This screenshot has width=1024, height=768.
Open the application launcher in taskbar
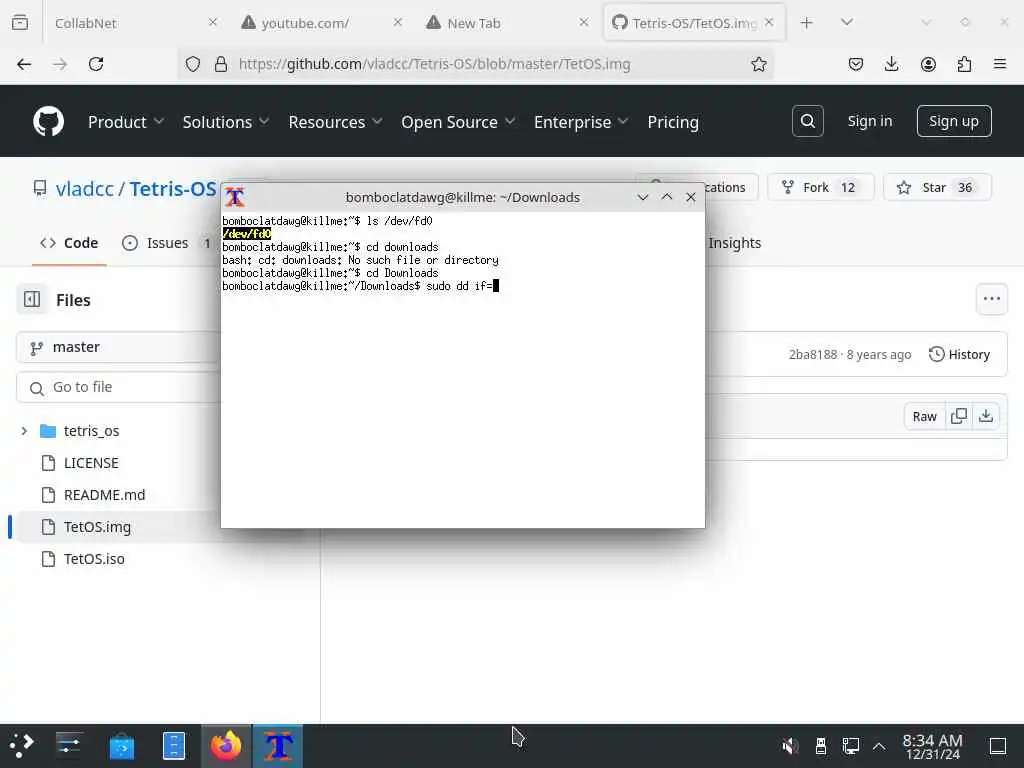(21, 746)
